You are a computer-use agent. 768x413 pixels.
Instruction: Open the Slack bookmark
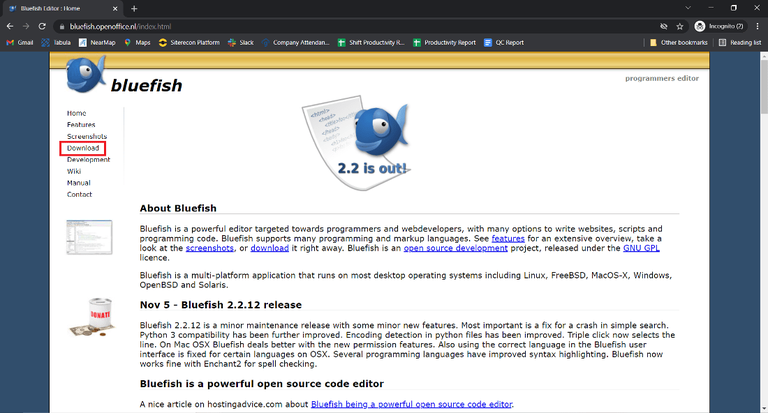tap(241, 43)
